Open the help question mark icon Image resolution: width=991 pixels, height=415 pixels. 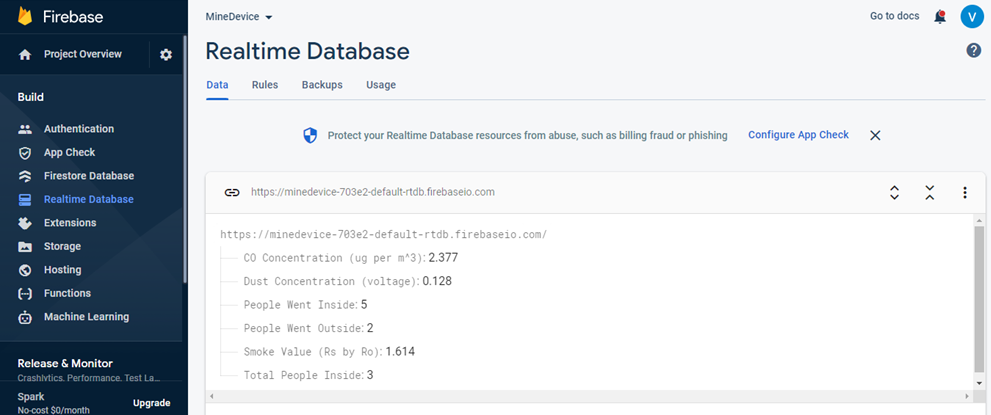[x=973, y=51]
